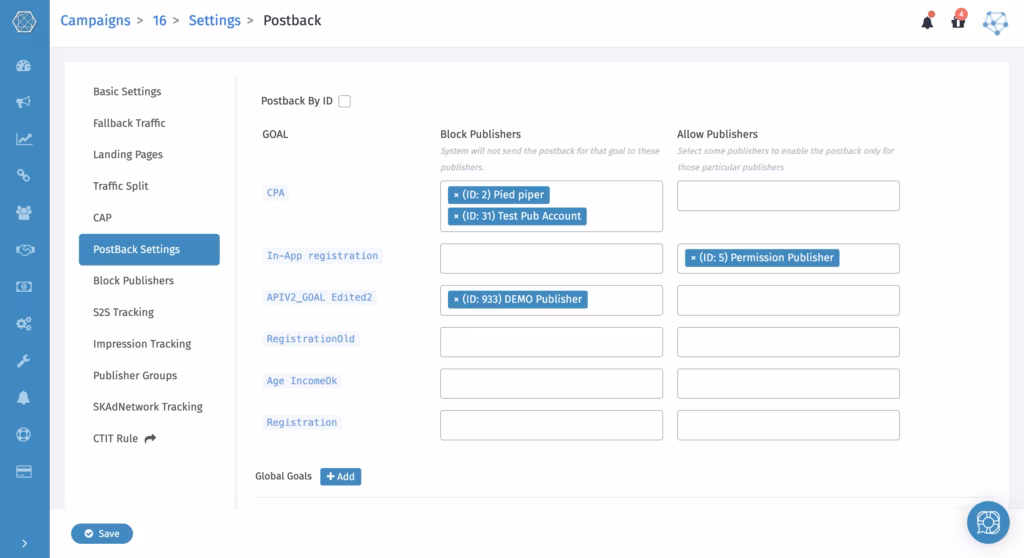
Task: Go to Publisher Groups section
Action: [135, 376]
